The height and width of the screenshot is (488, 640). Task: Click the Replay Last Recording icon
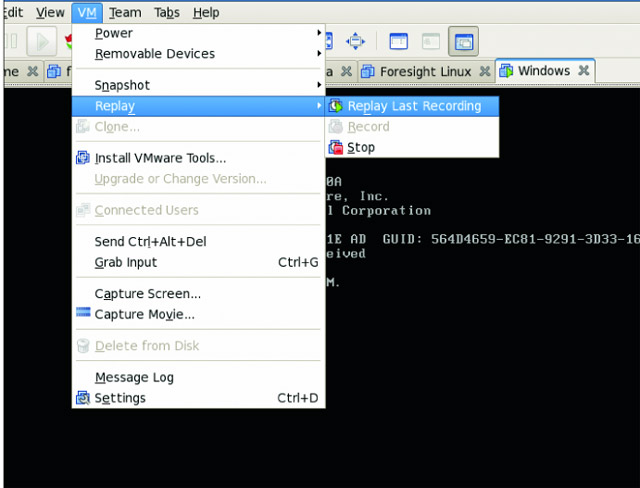pyautogui.click(x=336, y=106)
